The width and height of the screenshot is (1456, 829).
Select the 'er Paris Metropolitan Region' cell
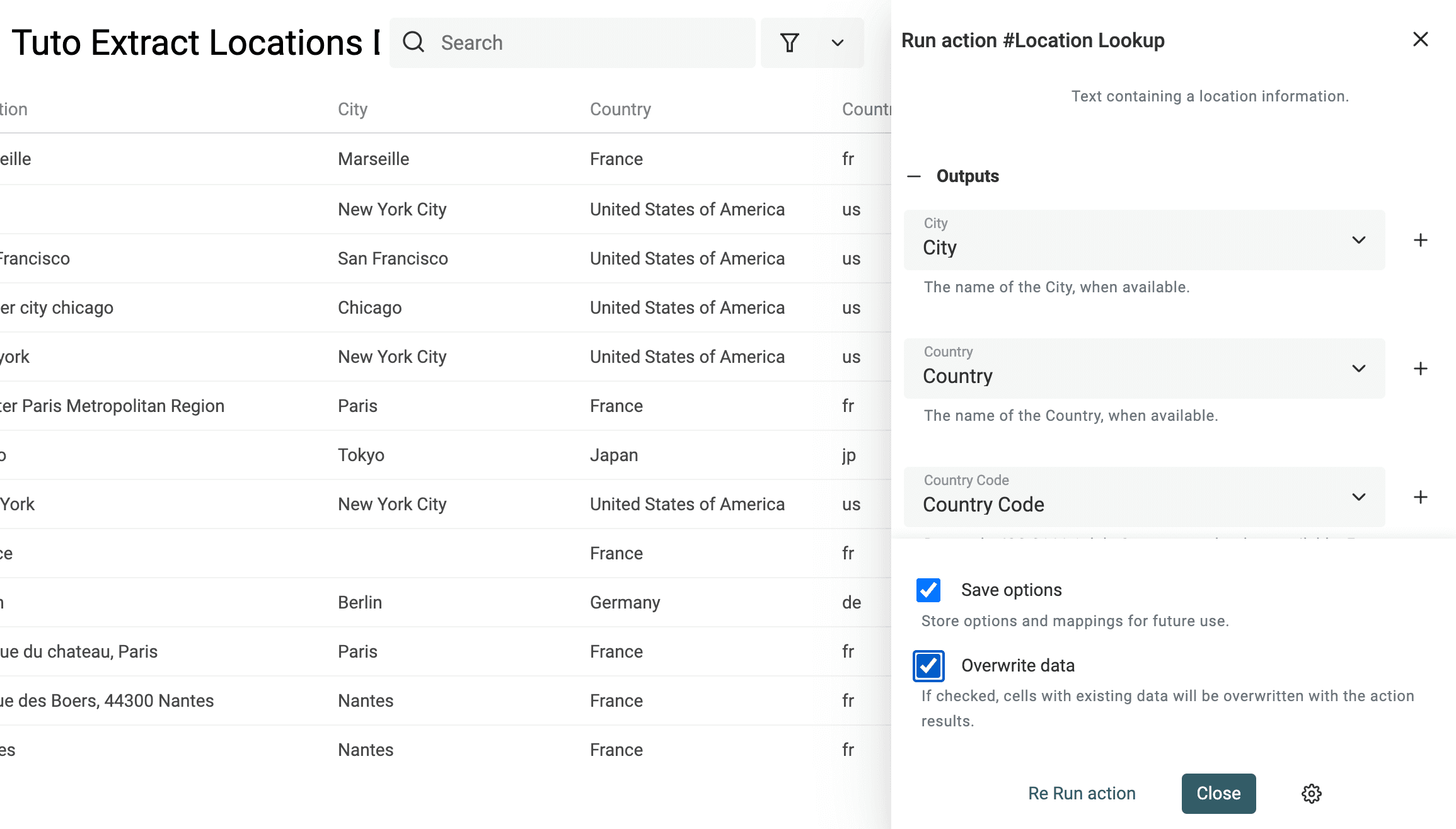click(112, 406)
